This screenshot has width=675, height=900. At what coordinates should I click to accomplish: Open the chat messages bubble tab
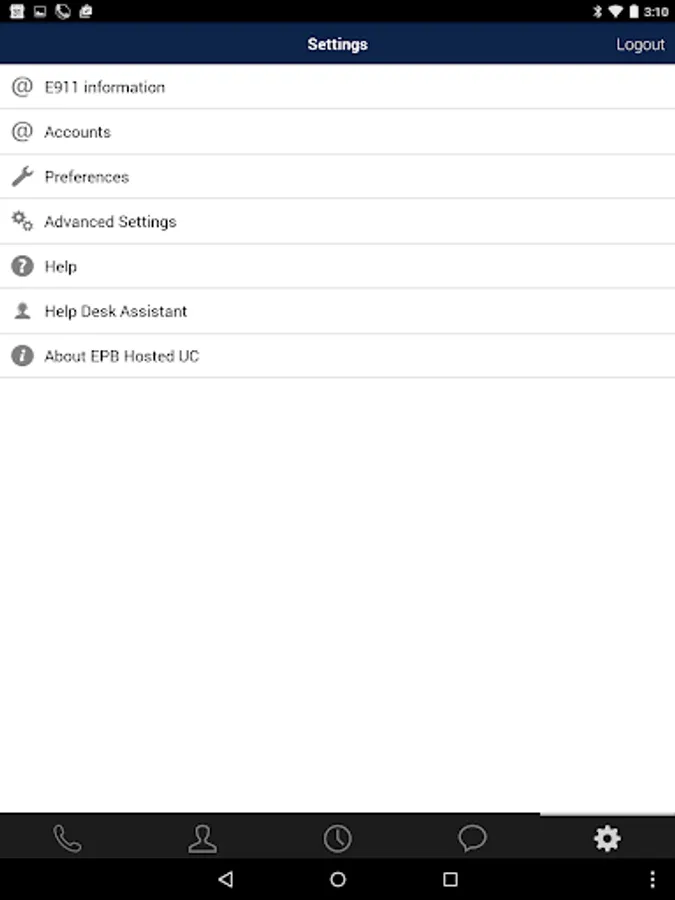click(x=472, y=838)
